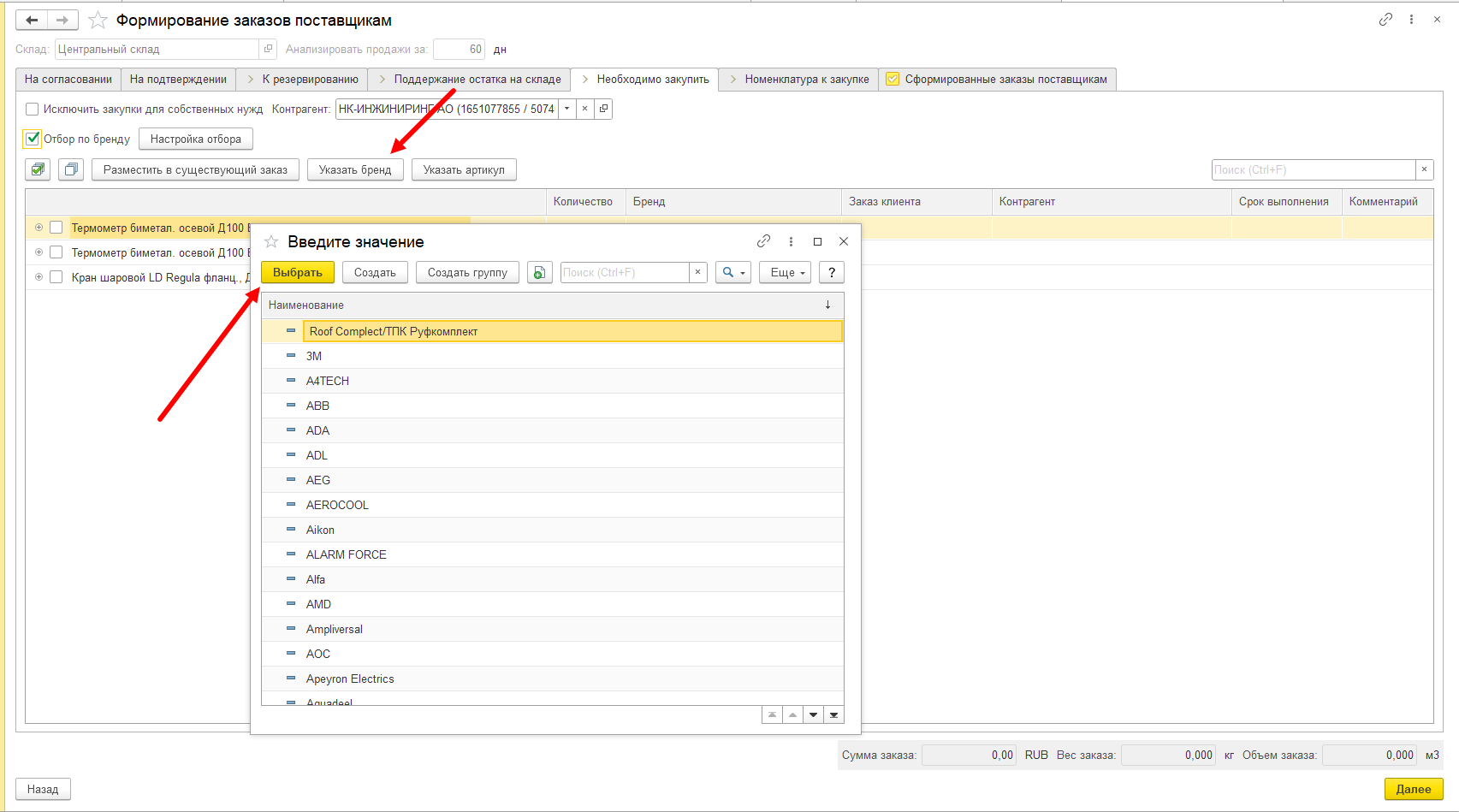Viewport: 1459px width, 812px height.
Task: Open selected Контрагент card icon
Action: (603, 109)
